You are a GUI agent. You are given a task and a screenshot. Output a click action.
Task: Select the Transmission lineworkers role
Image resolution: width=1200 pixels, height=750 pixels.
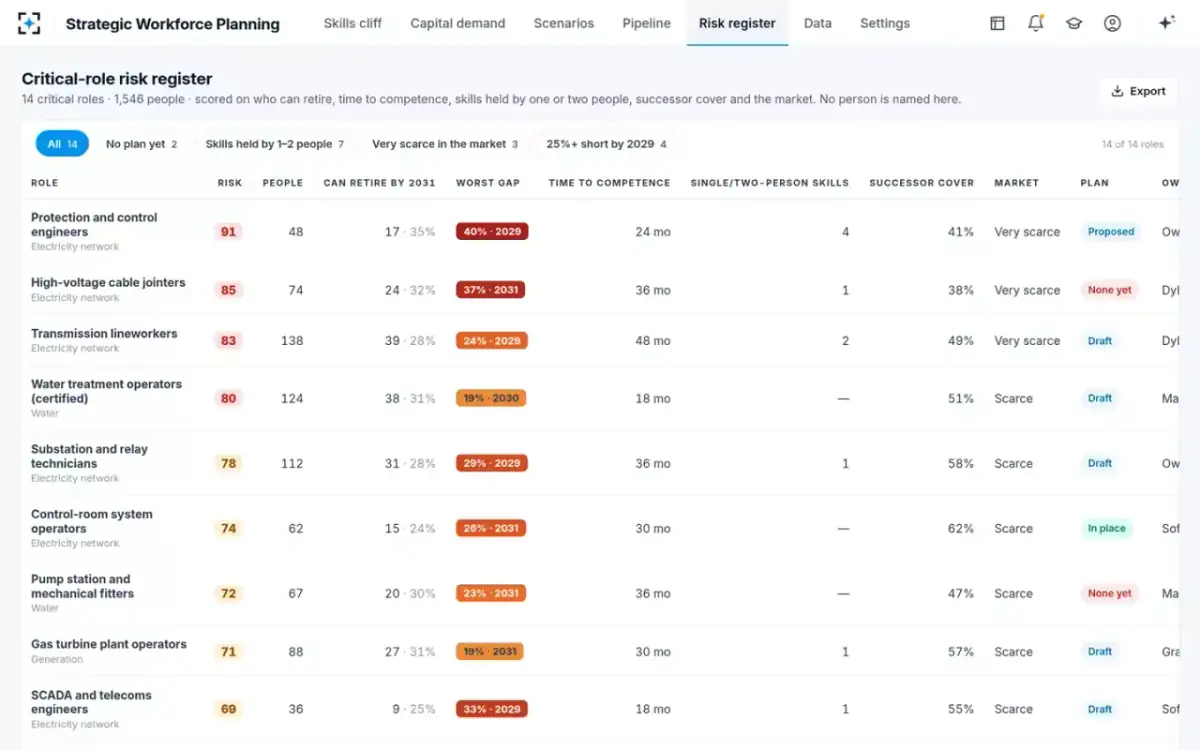pyautogui.click(x=104, y=334)
